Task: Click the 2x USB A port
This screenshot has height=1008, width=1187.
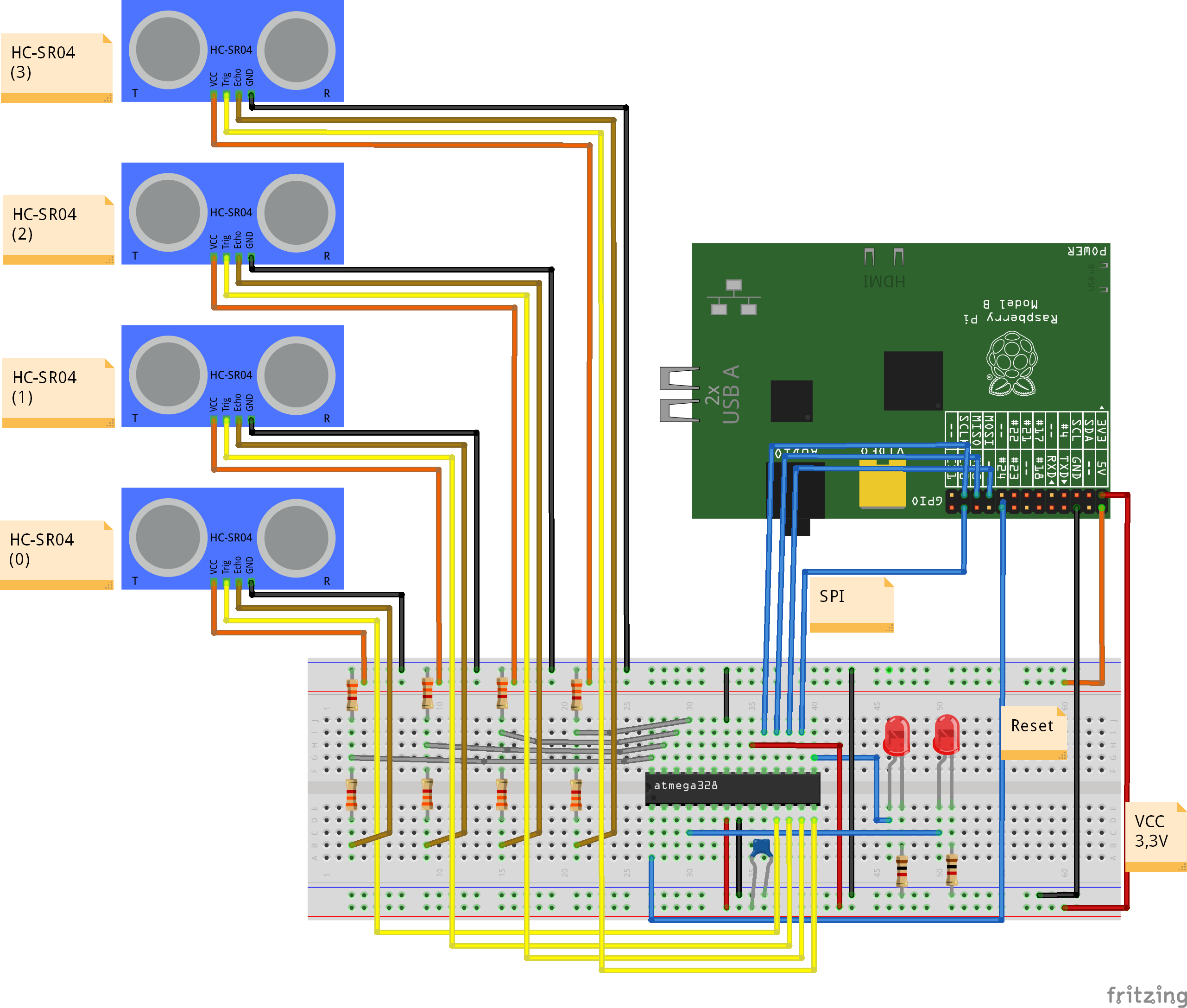Action: pos(680,394)
